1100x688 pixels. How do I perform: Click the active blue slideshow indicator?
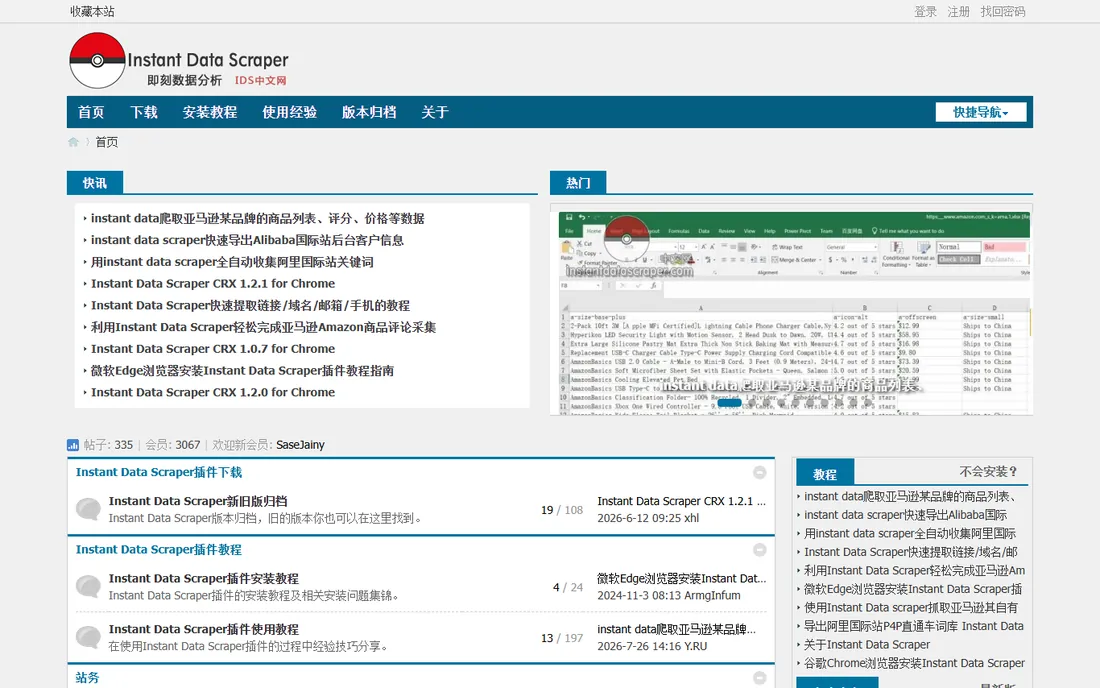(x=729, y=403)
